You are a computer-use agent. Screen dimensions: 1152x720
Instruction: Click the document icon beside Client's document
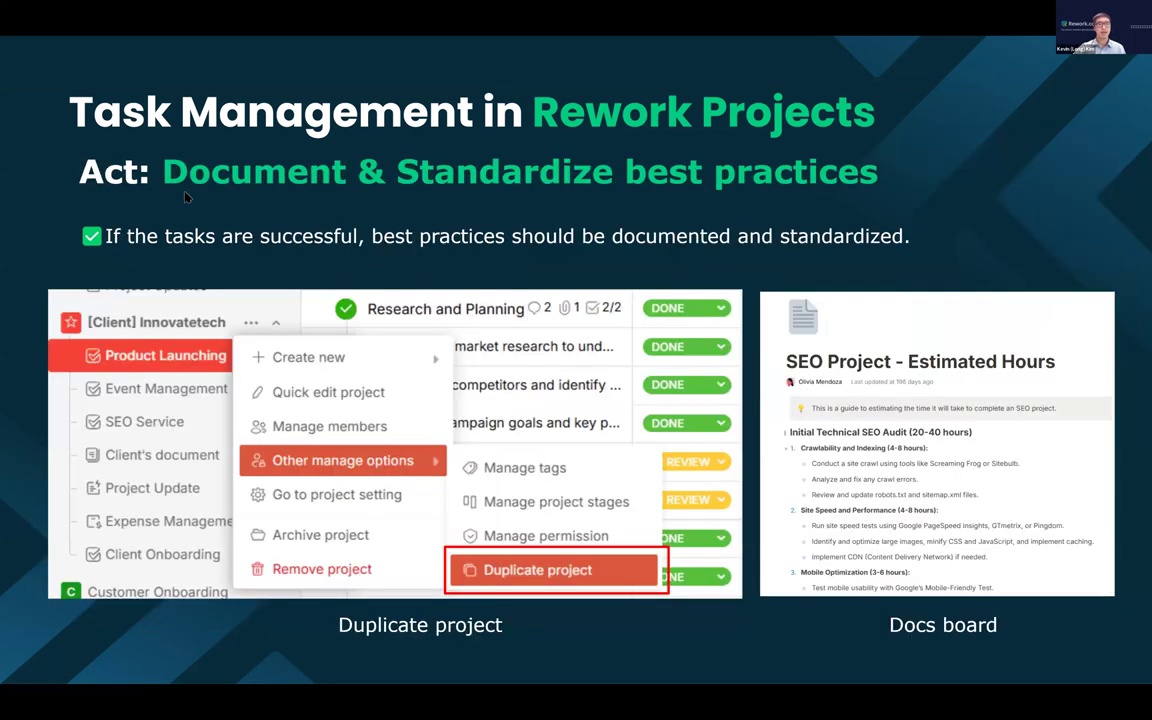click(x=93, y=455)
